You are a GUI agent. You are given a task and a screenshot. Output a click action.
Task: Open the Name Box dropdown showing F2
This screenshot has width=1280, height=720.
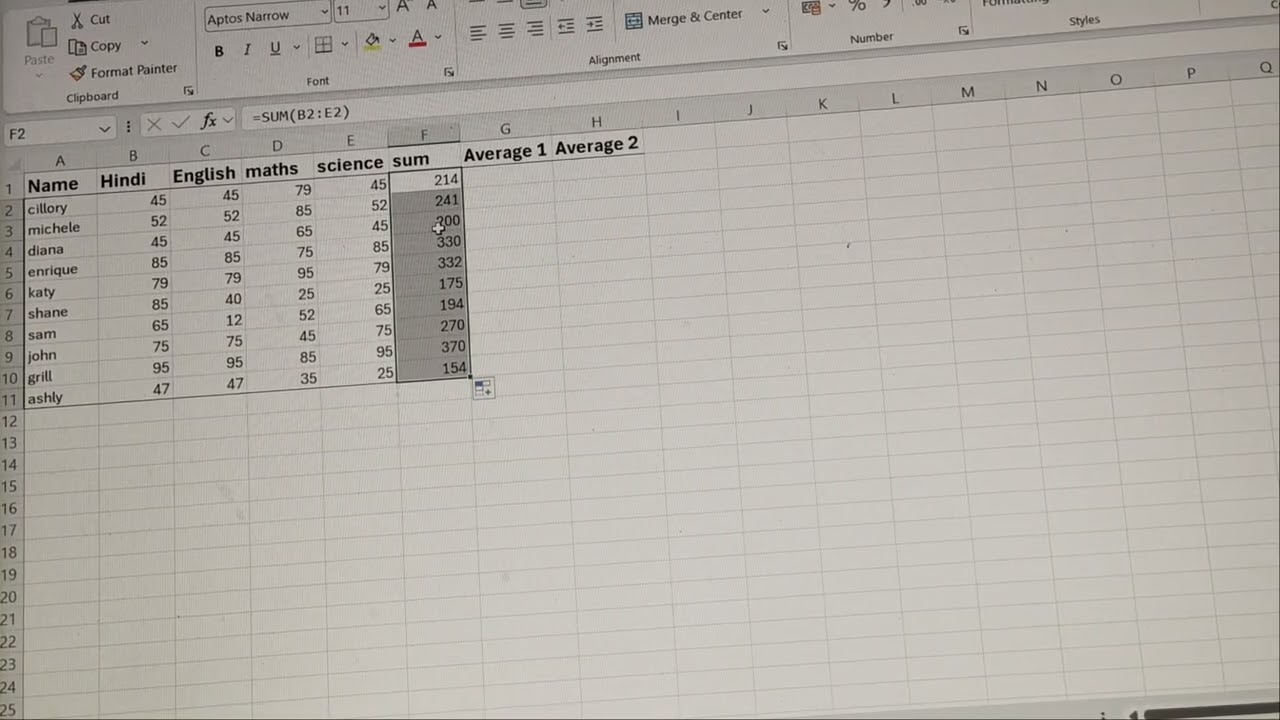(x=105, y=129)
